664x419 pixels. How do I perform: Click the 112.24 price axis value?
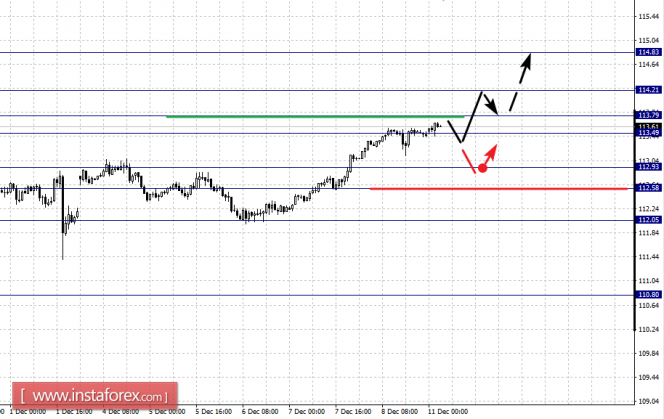[x=649, y=209]
